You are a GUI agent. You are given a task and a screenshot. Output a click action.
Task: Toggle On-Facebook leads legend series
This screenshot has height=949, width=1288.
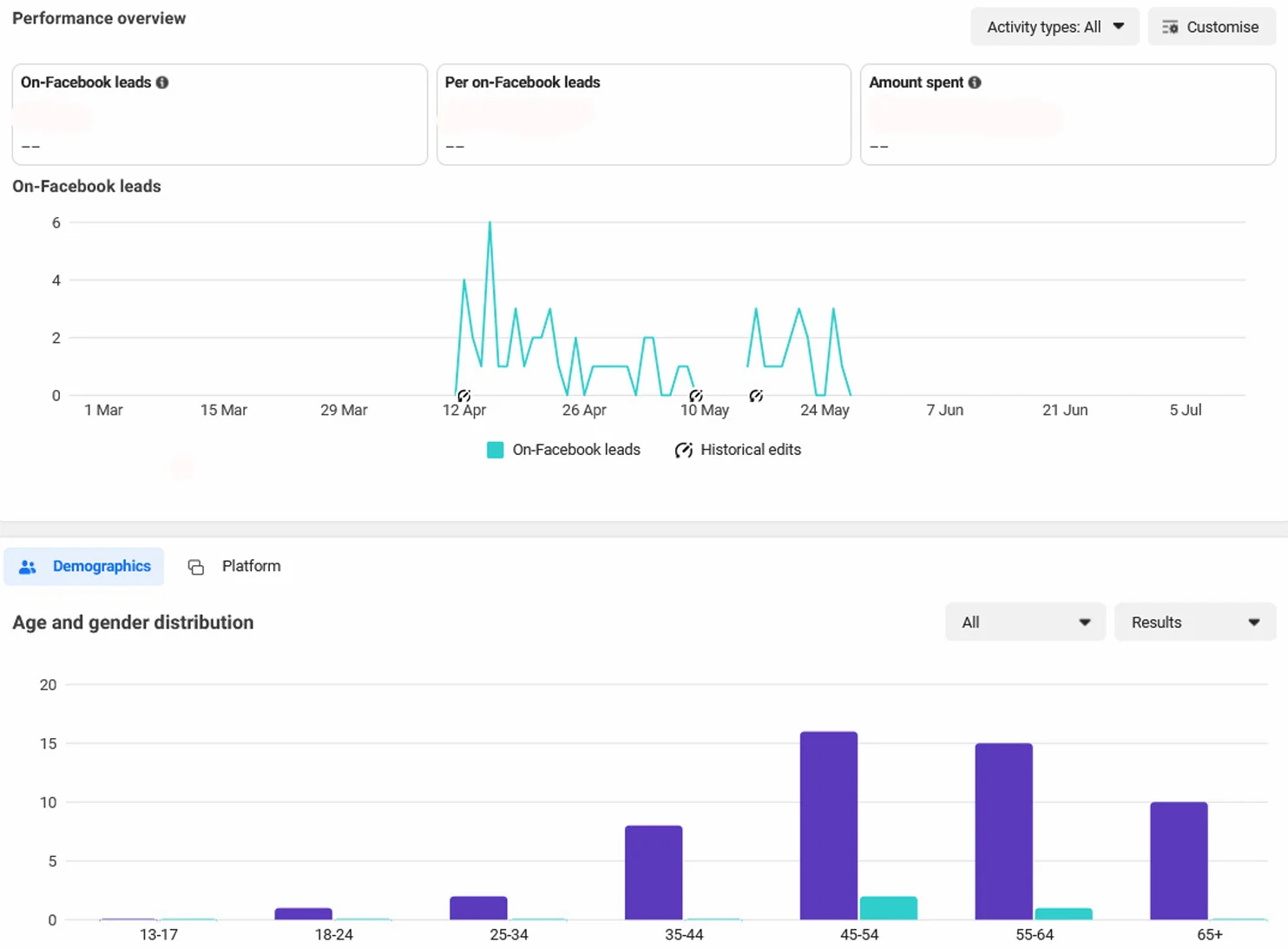(x=564, y=450)
